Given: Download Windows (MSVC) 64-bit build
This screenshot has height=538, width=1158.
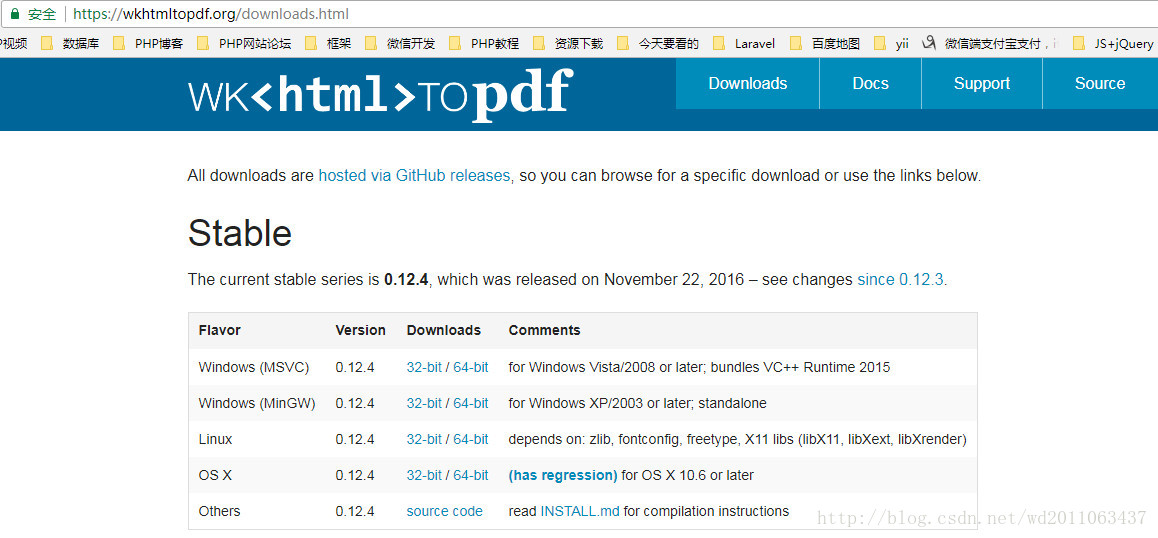Looking at the screenshot, I should pos(470,367).
